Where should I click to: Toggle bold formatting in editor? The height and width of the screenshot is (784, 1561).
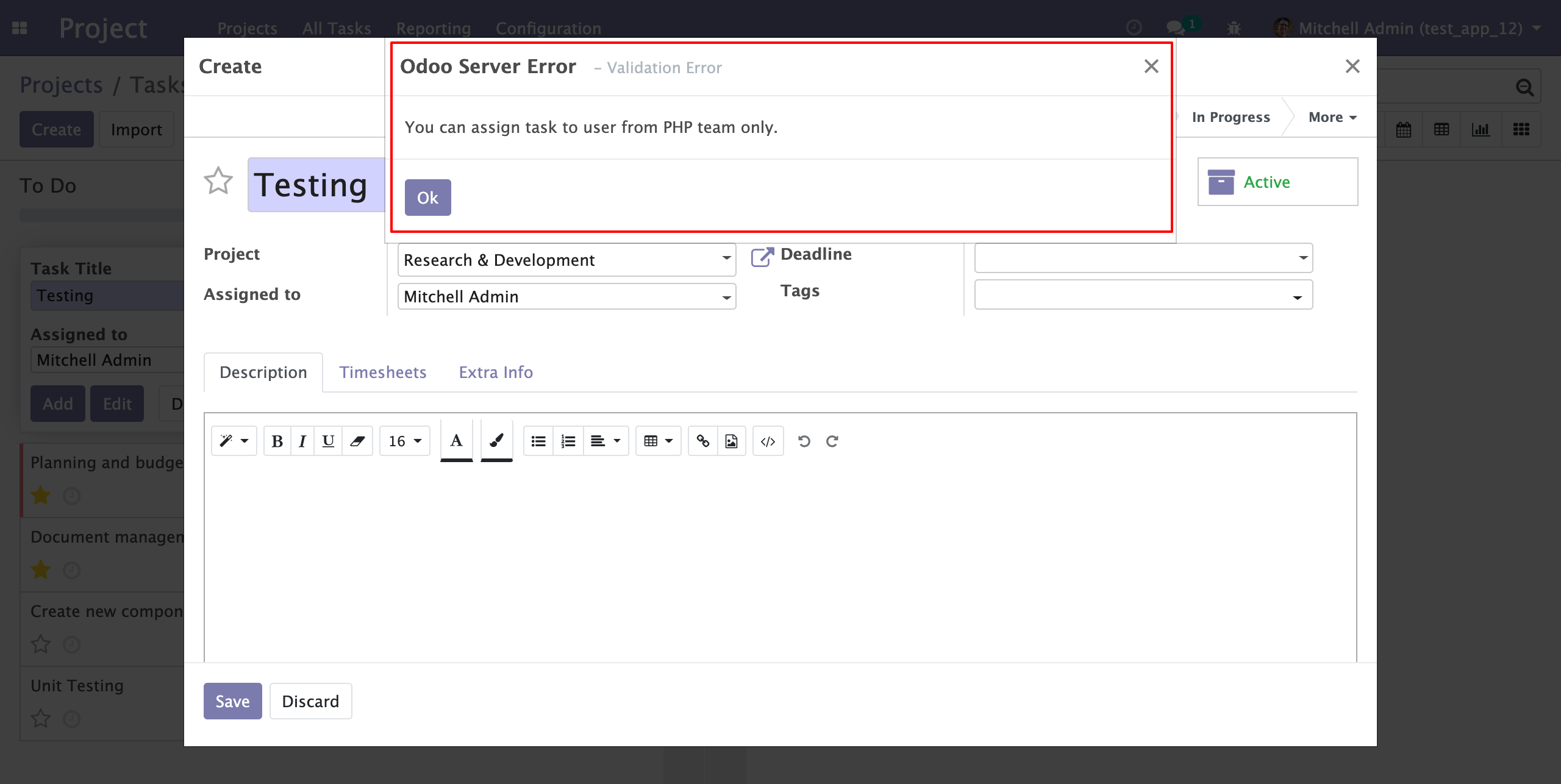pyautogui.click(x=277, y=441)
